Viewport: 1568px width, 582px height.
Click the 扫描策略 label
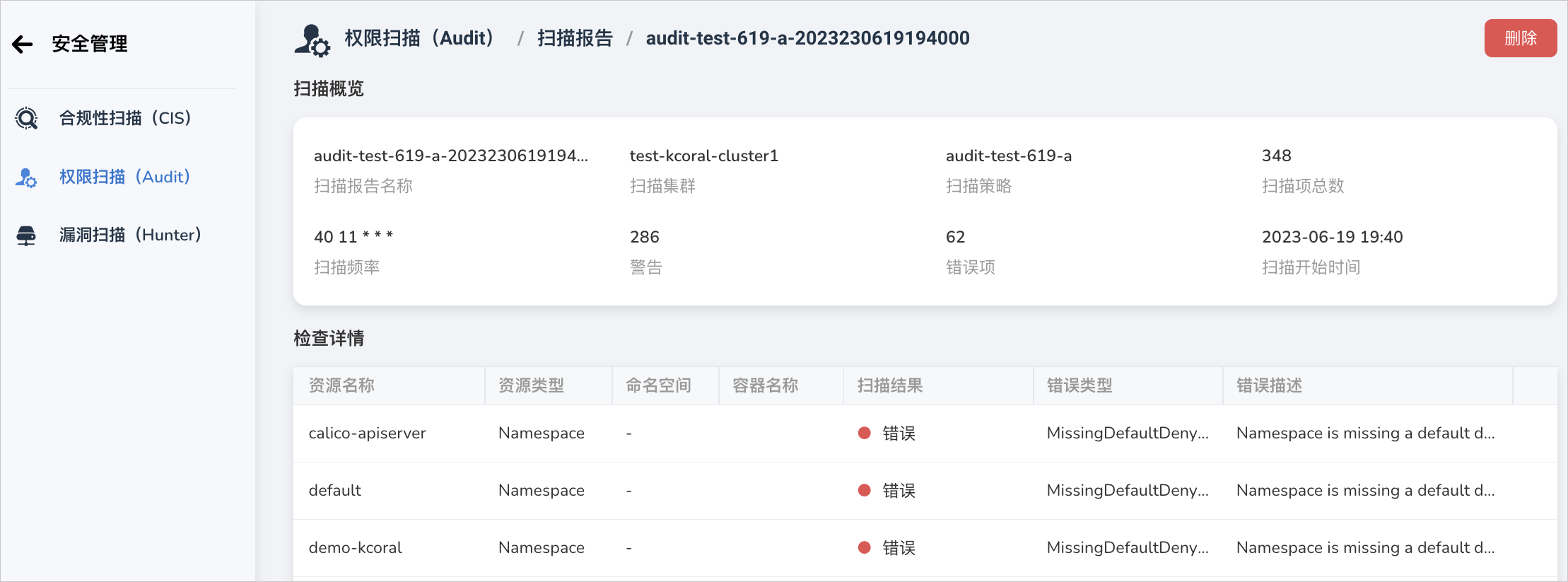tap(979, 186)
